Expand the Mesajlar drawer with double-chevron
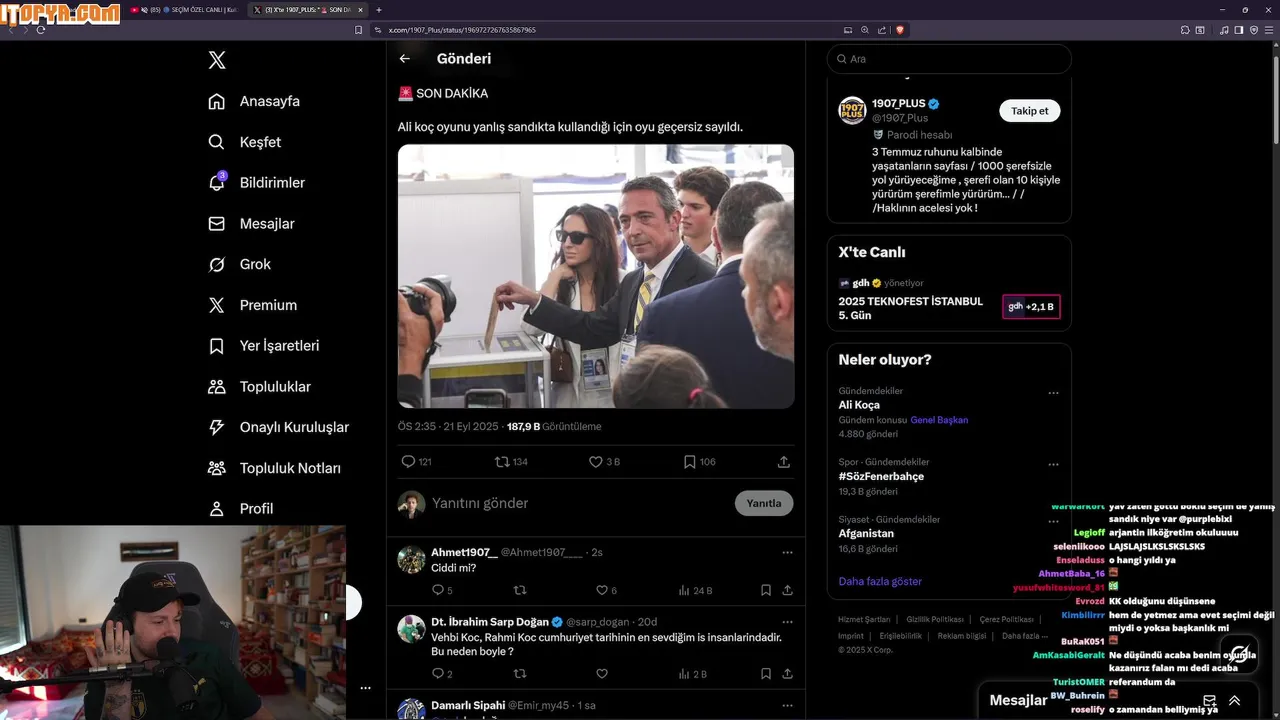 [1234, 700]
